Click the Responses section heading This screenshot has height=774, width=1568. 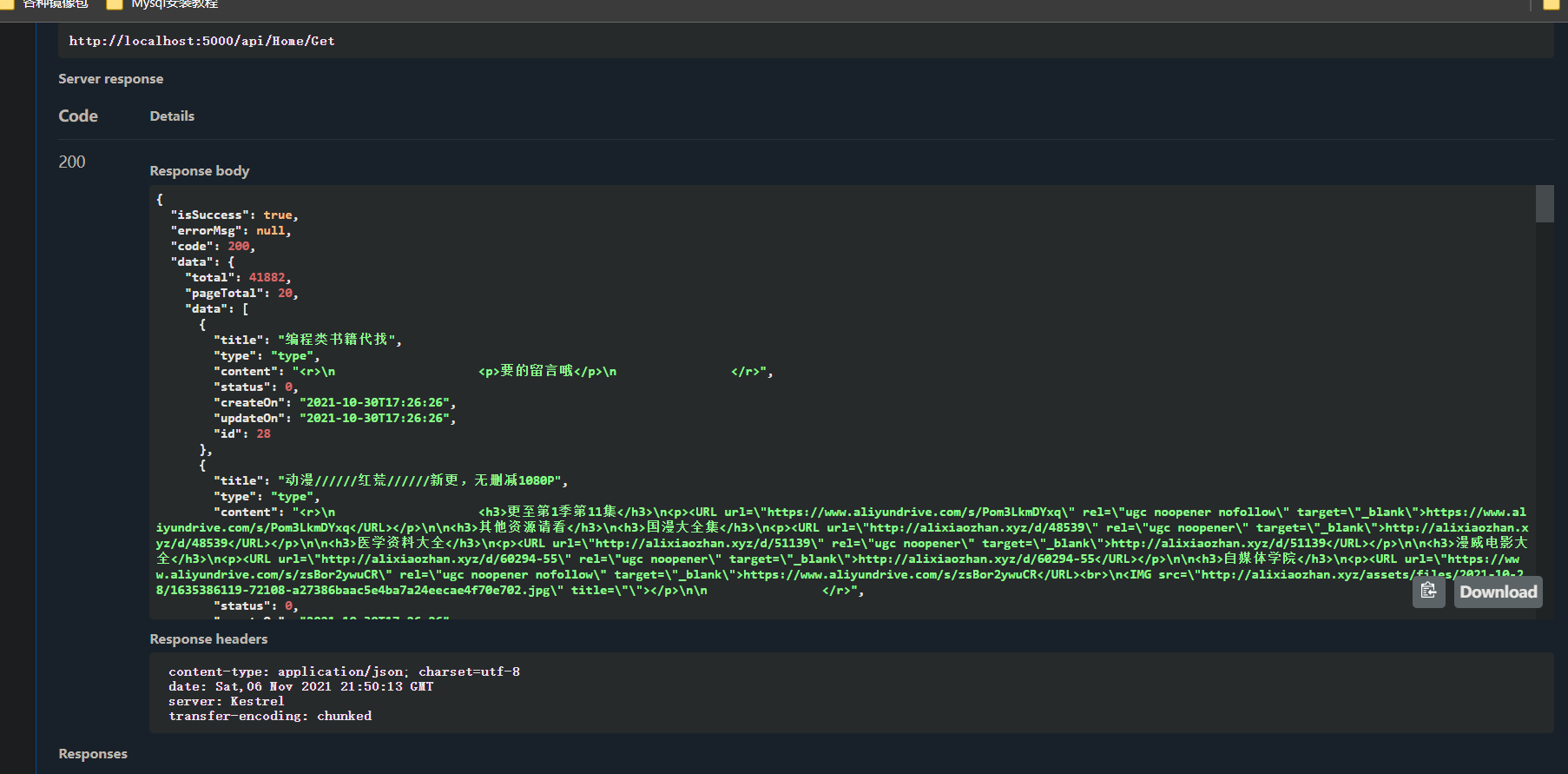point(93,754)
